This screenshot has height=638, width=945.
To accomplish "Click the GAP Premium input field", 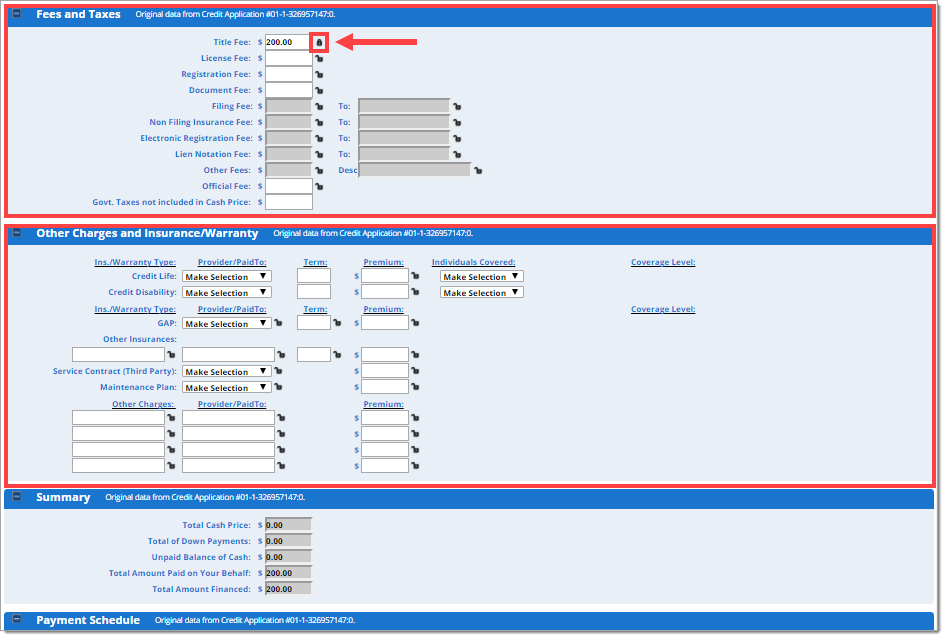I will click(x=384, y=324).
